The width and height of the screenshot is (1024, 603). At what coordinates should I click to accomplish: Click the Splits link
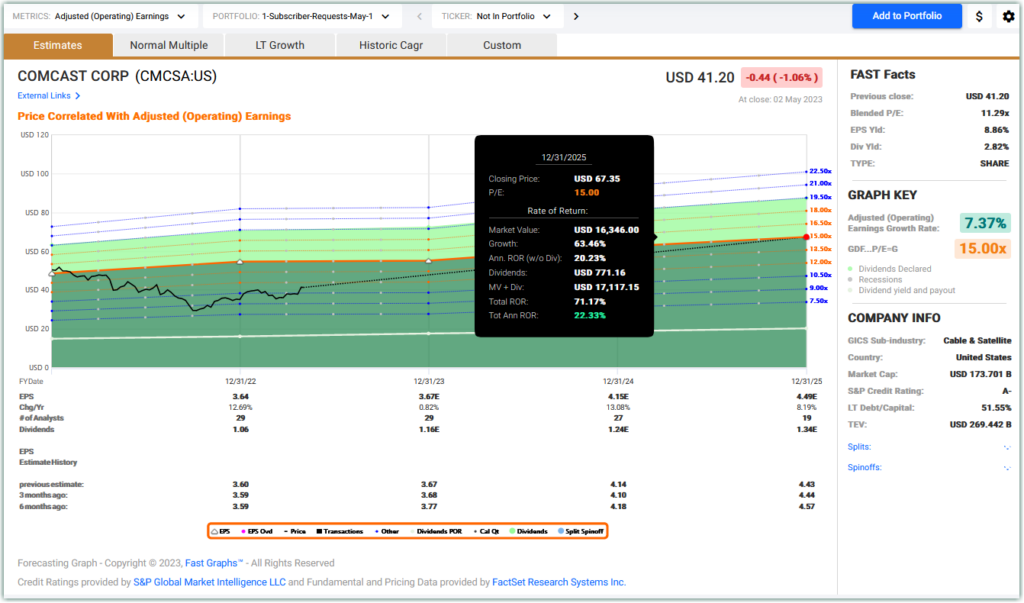pos(859,447)
